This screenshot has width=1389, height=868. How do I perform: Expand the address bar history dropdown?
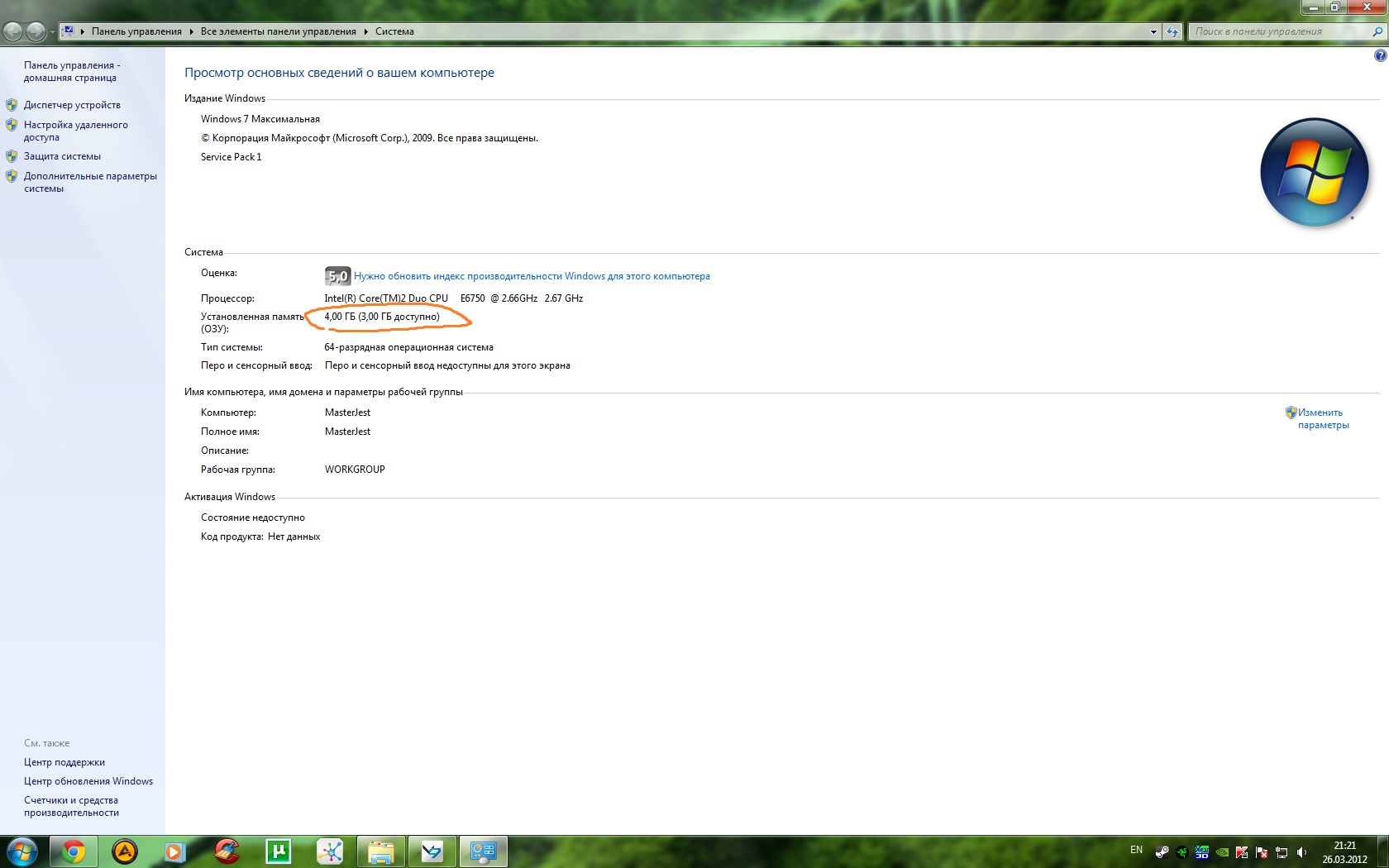1153,31
